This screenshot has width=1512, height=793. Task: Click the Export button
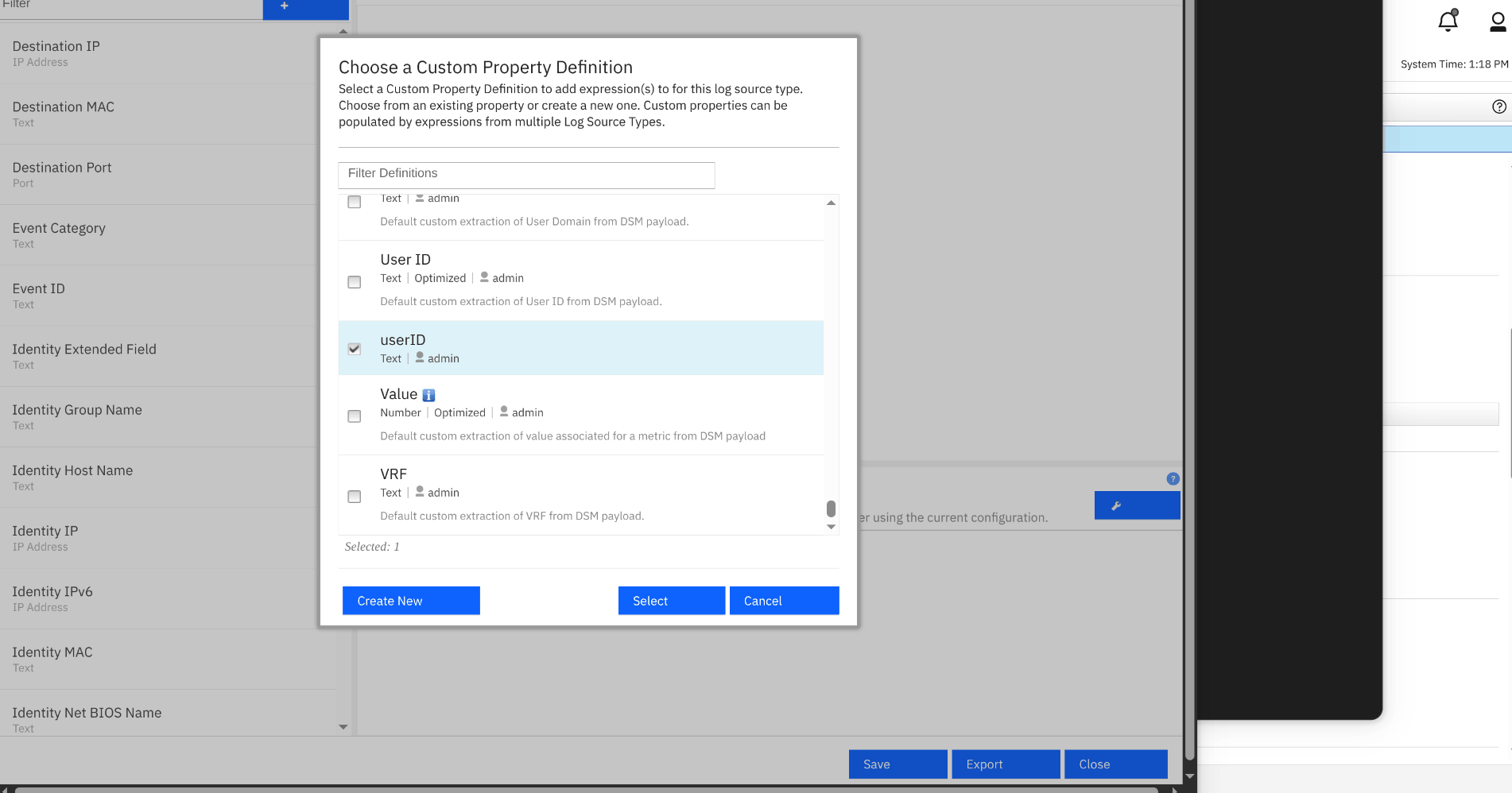coord(1006,764)
